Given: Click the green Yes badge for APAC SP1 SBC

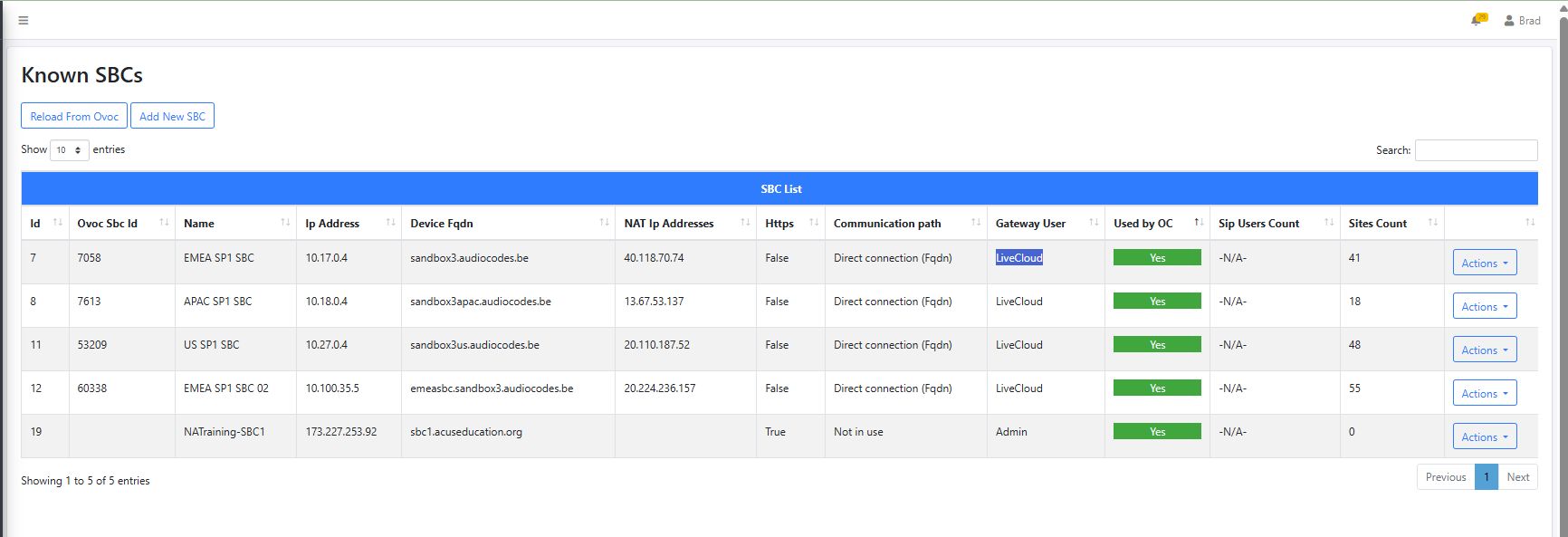Looking at the screenshot, I should coord(1157,302).
